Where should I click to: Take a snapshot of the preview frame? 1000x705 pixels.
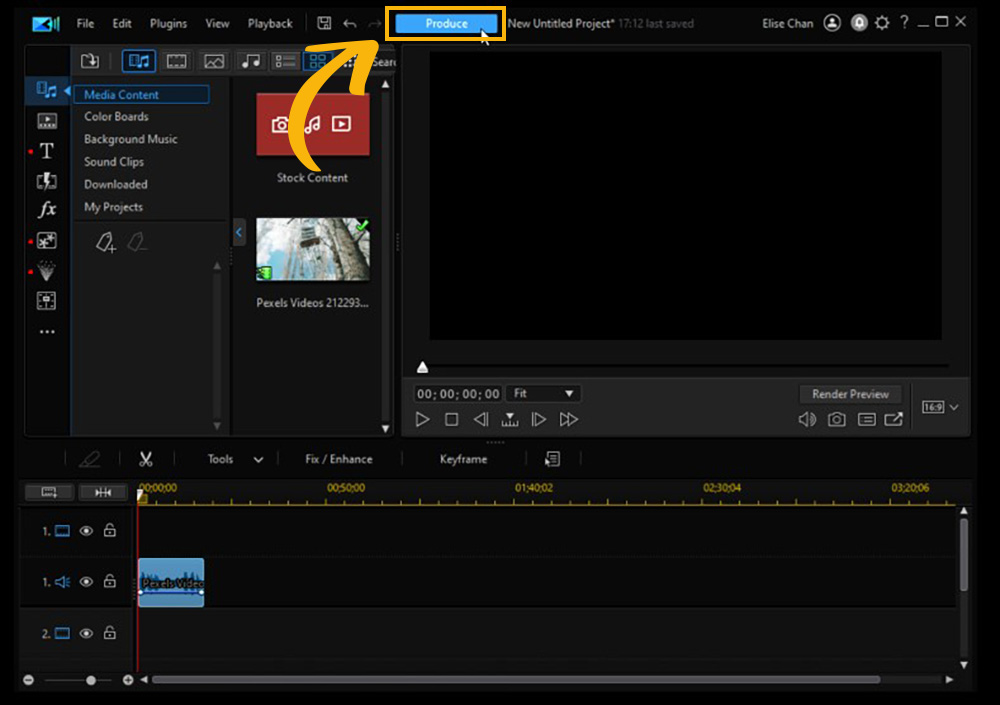837,420
